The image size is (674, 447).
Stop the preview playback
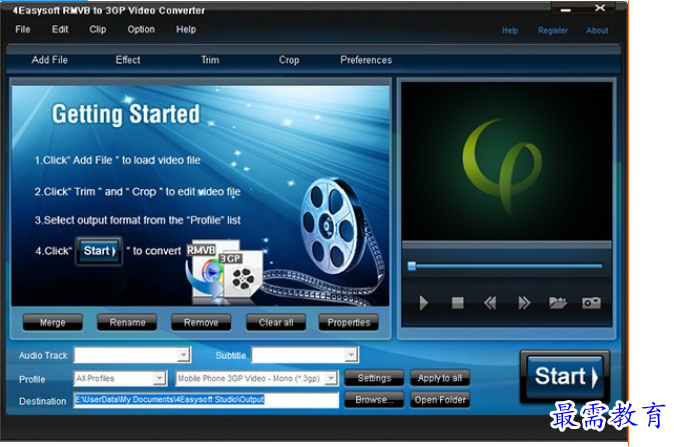coord(457,303)
